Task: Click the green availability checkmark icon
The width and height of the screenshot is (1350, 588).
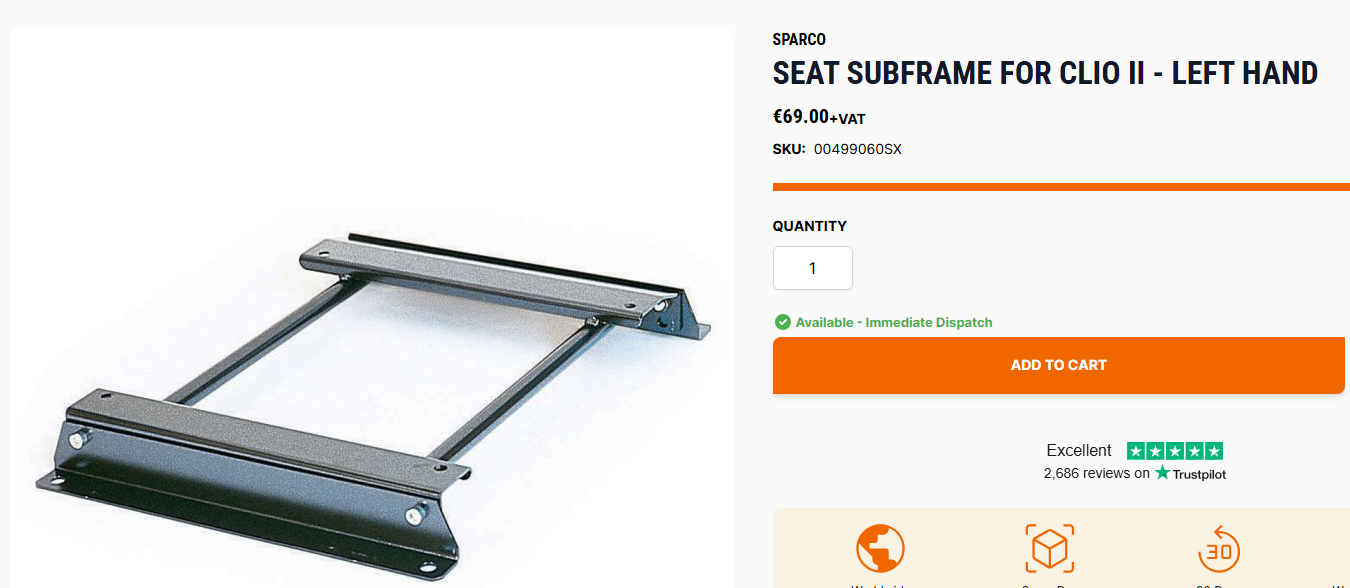Action: [x=783, y=322]
